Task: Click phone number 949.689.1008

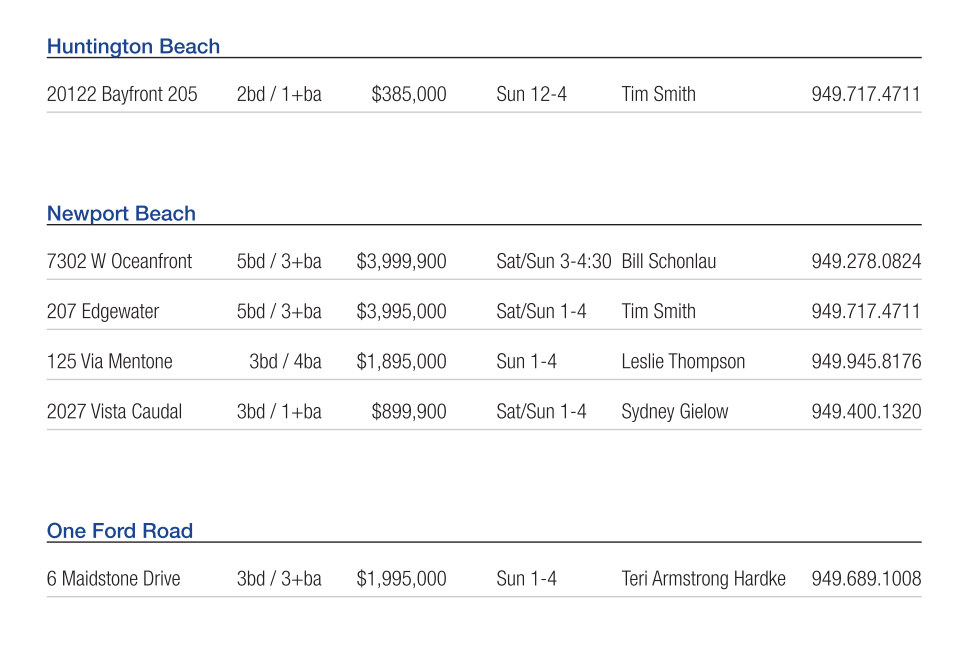Action: [866, 578]
